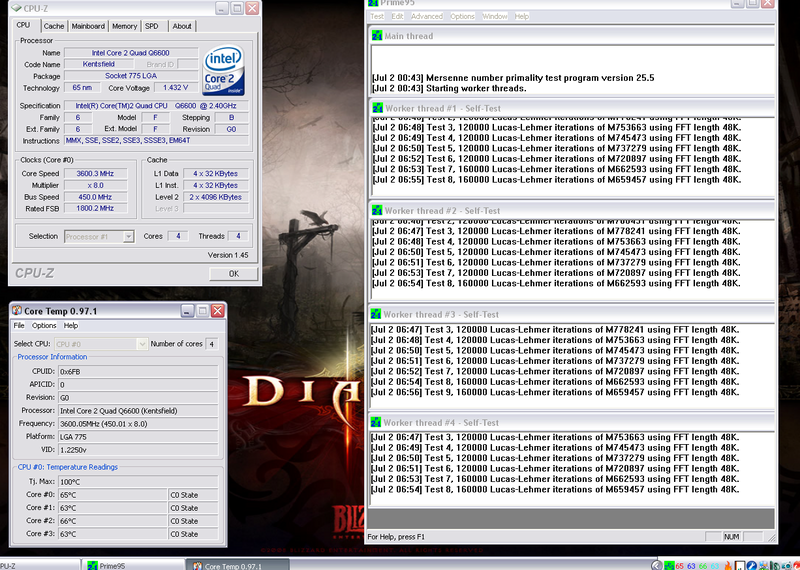Open the Edit menu in Prime95
Screen dimensions: 800x570
pos(397,16)
